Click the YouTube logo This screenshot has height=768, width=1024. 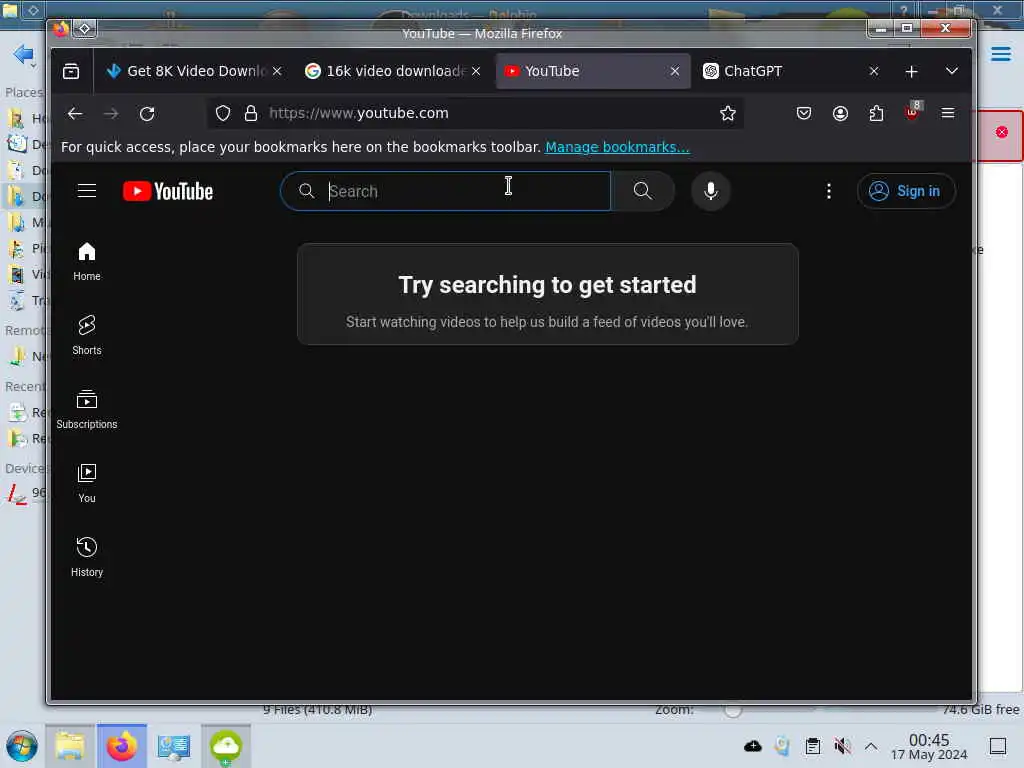point(168,191)
